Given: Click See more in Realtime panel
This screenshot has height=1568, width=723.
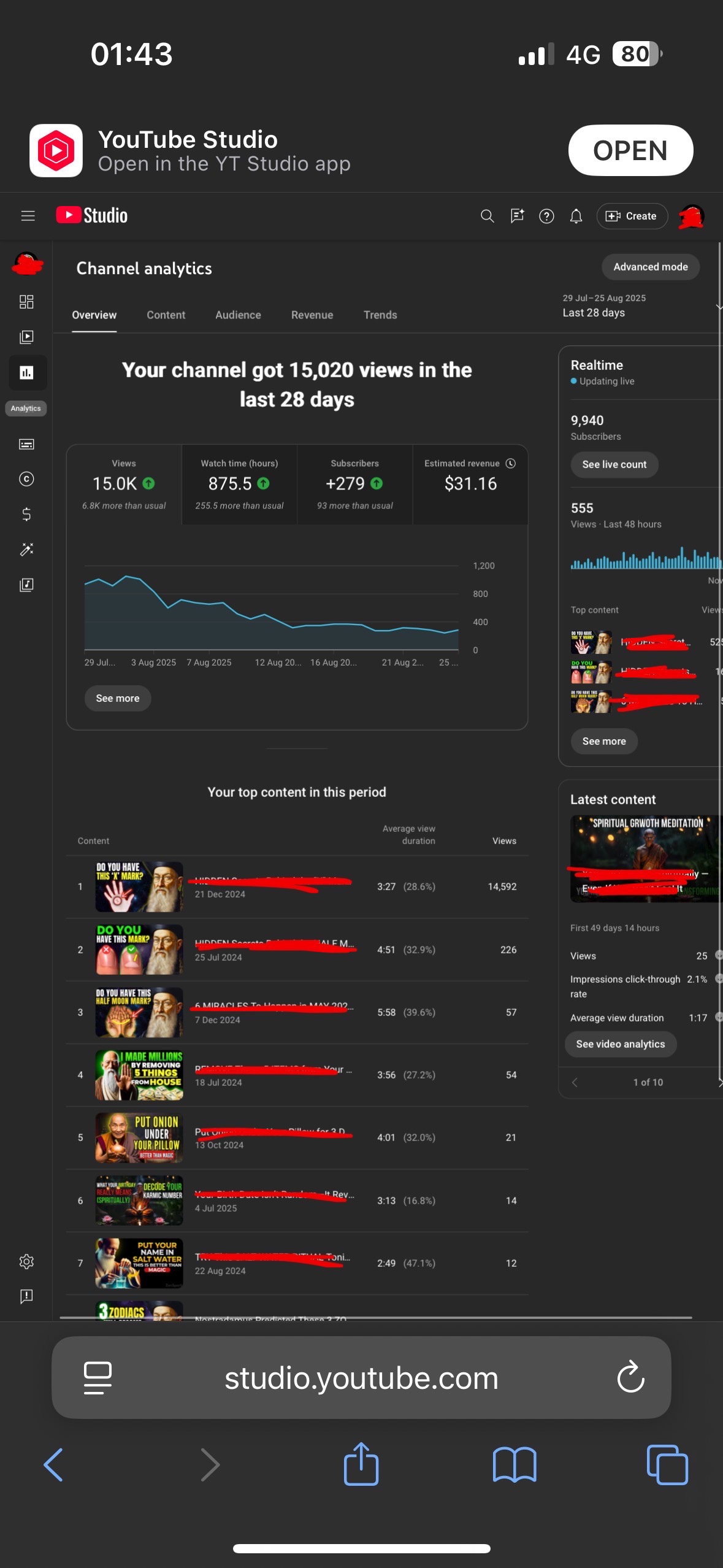Looking at the screenshot, I should (x=604, y=741).
